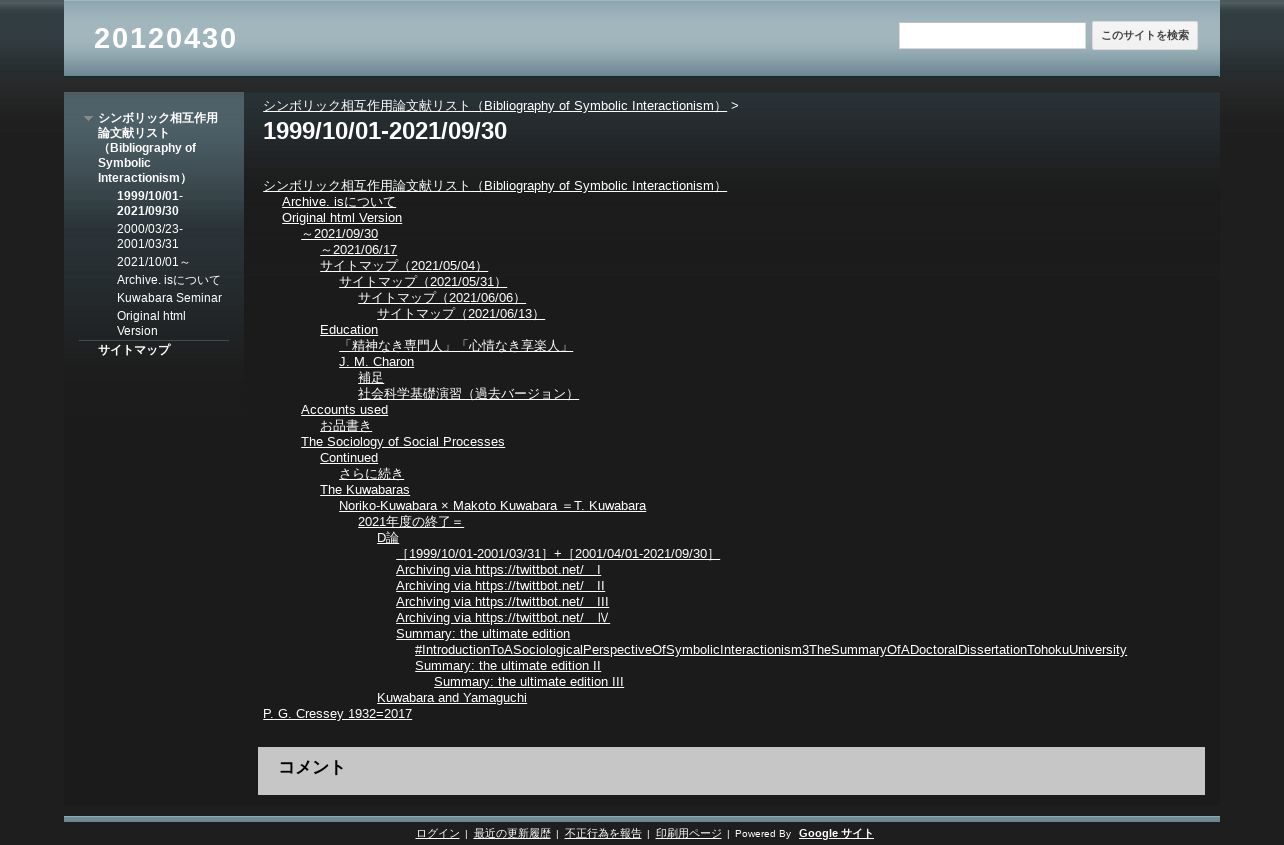This screenshot has height=845, width=1284.
Task: Open 印刷用ページ footer link
Action: 688,833
